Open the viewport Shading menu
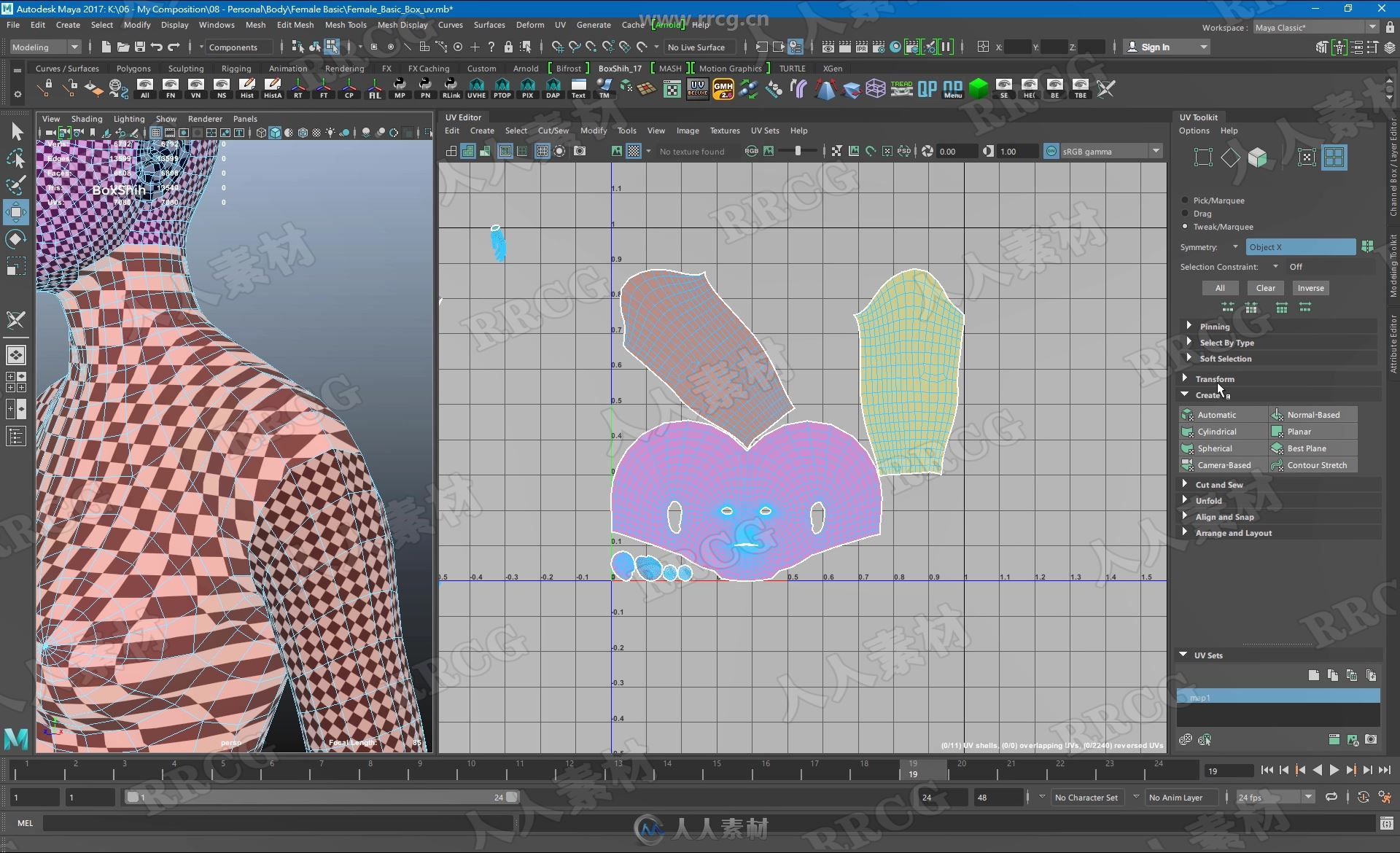Screen dimensions: 1400x853 click(x=86, y=118)
